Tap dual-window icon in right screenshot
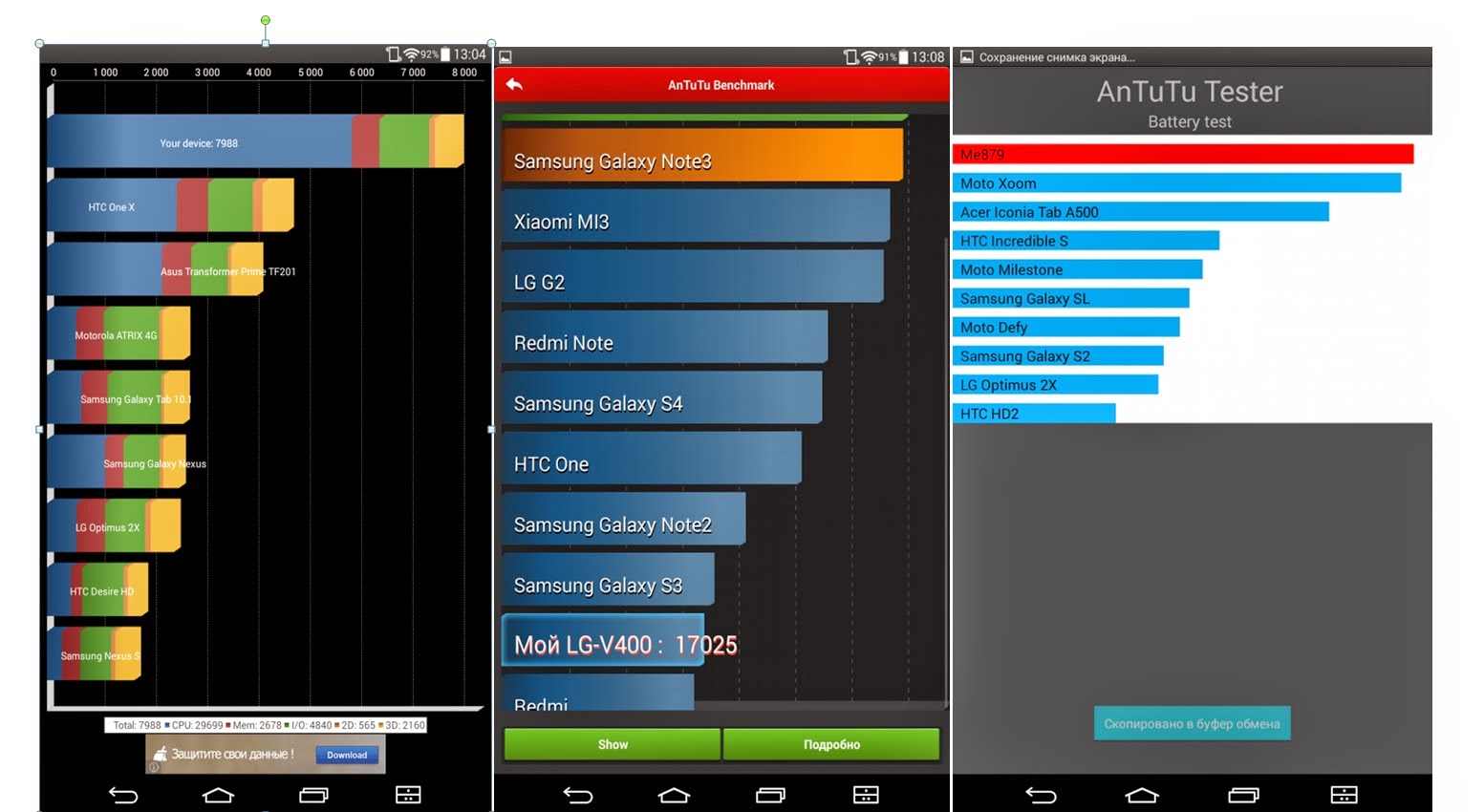Screen dimensions: 1484x812 click(1344, 795)
